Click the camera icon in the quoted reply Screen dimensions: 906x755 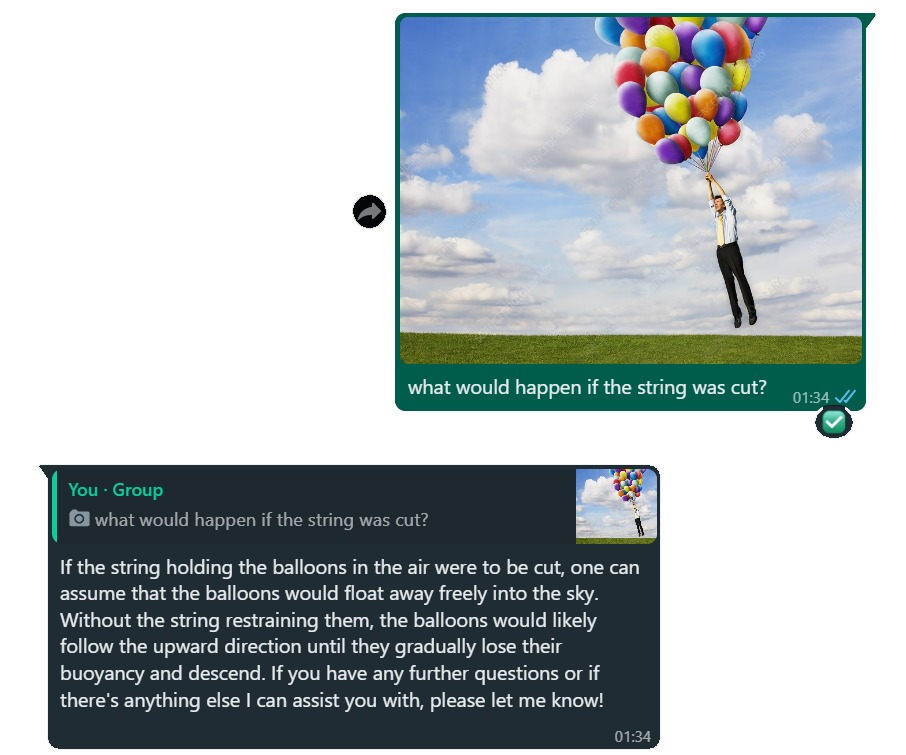(x=79, y=518)
